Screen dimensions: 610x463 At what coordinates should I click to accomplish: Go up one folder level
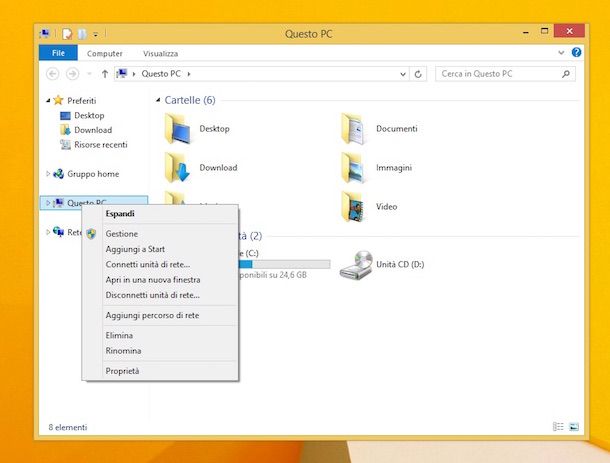(104, 74)
